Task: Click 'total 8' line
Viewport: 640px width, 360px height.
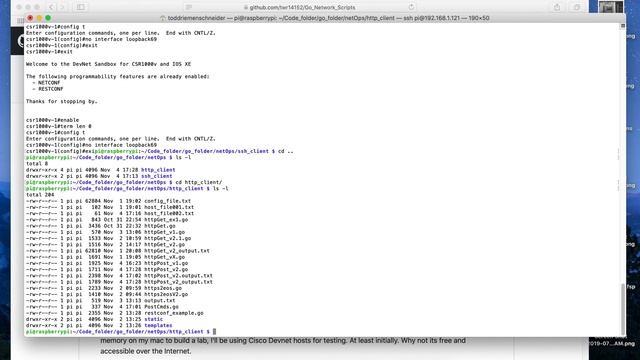Action: pyautogui.click(x=37, y=163)
